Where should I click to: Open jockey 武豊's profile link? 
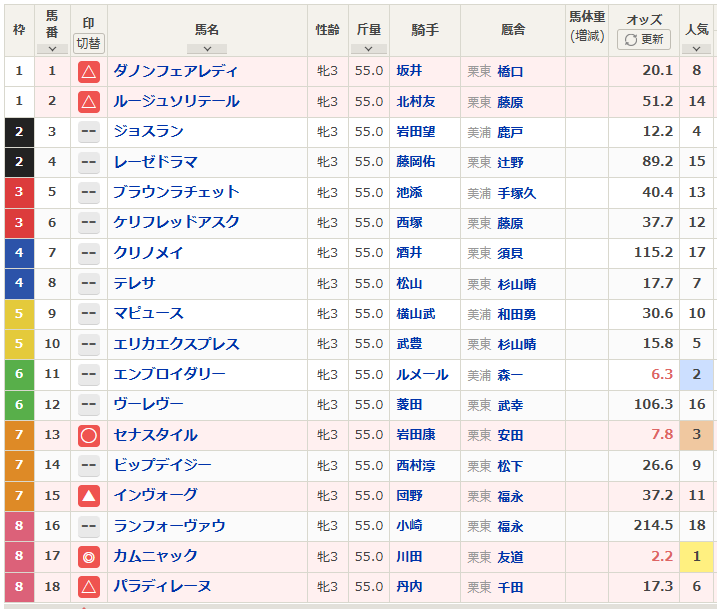(x=409, y=344)
